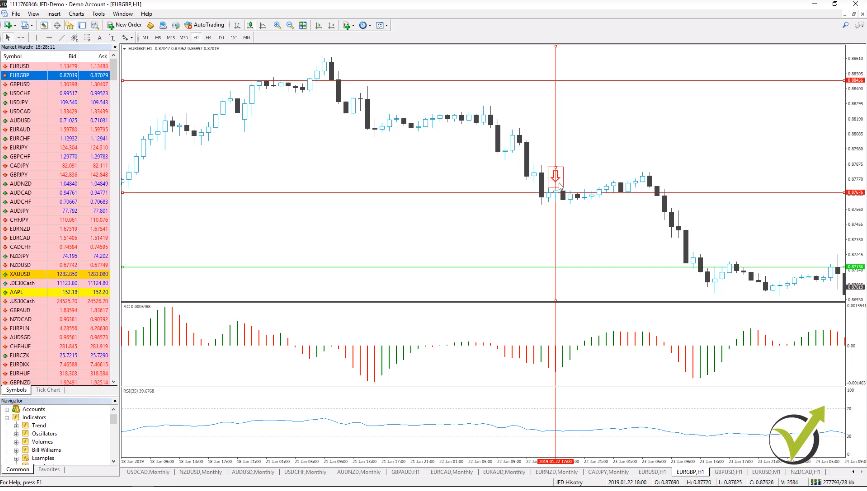Open the chart templates icon
The height and width of the screenshot is (491, 867).
pyautogui.click(x=380, y=25)
